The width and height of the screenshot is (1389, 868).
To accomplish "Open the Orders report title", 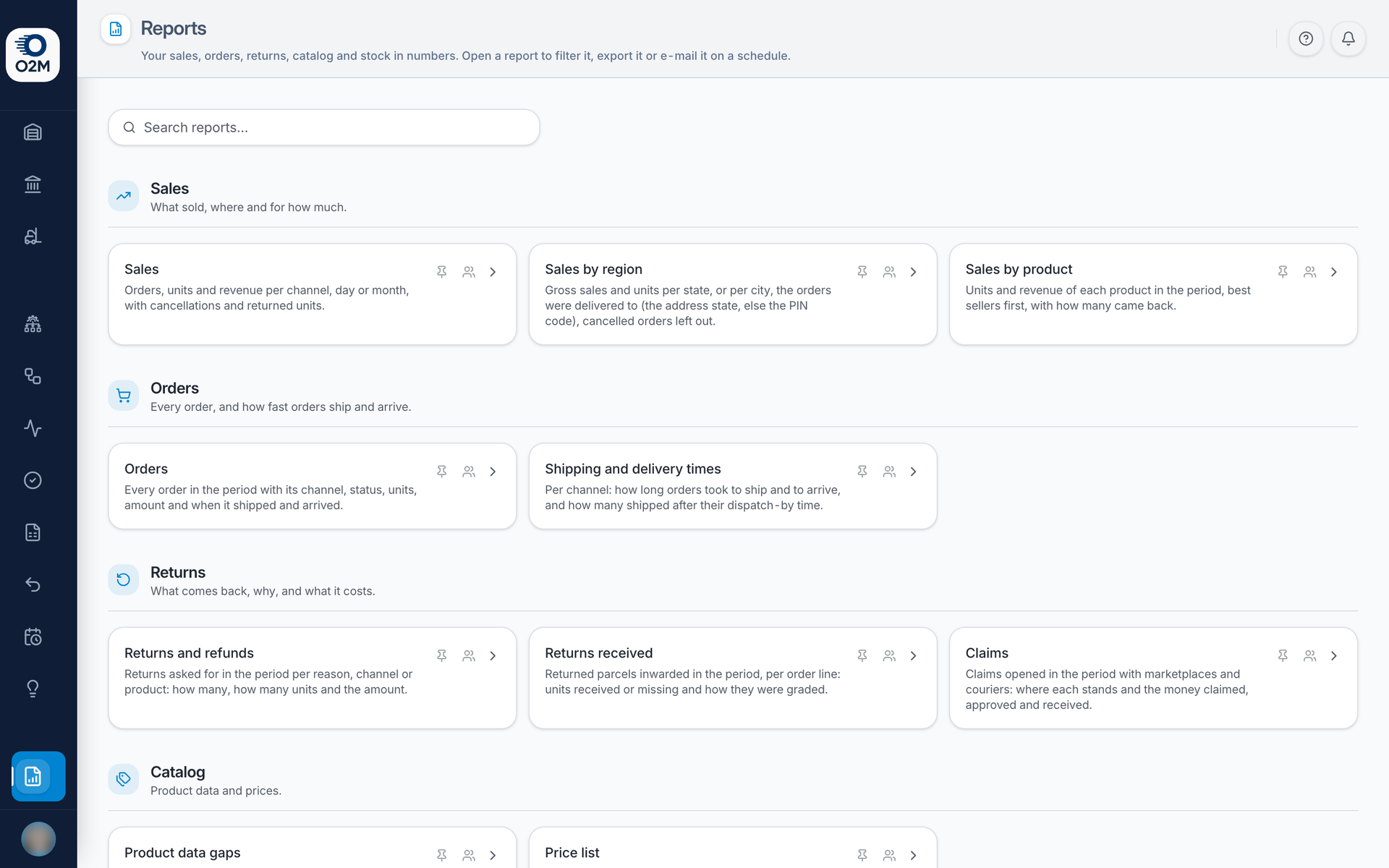I will coord(146,469).
